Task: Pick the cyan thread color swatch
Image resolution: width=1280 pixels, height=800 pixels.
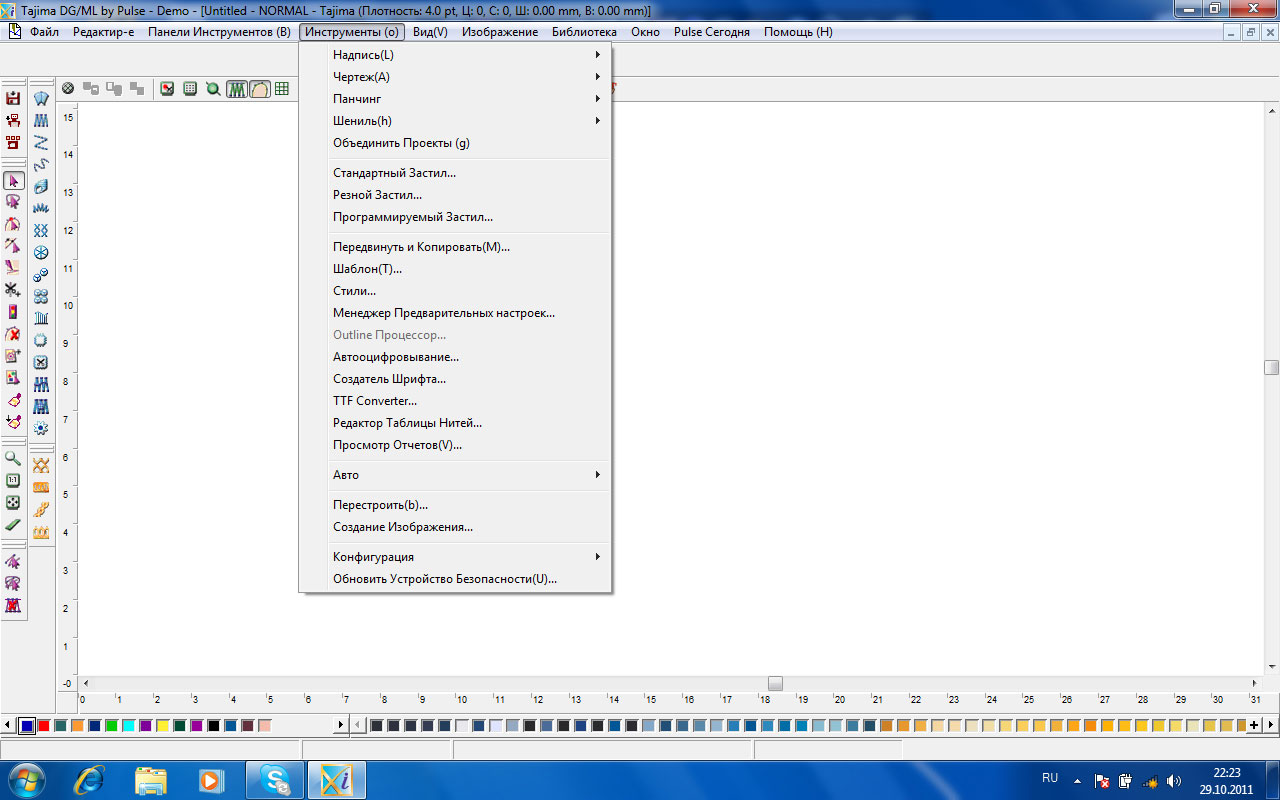Action: (129, 725)
